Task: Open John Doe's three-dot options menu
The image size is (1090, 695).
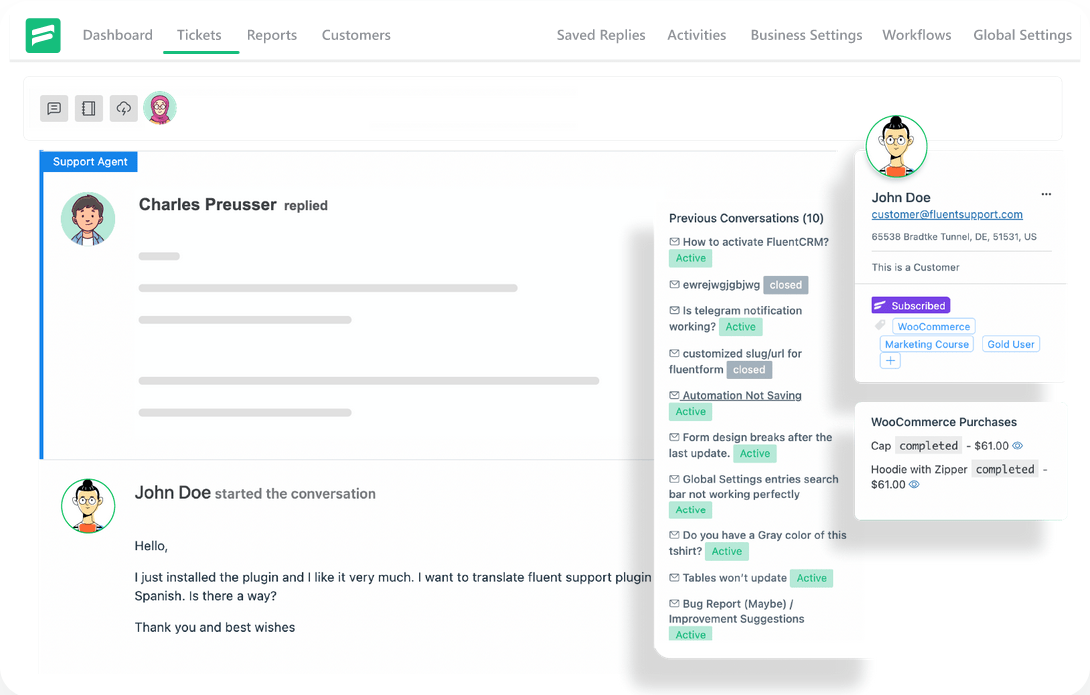Action: pyautogui.click(x=1046, y=195)
